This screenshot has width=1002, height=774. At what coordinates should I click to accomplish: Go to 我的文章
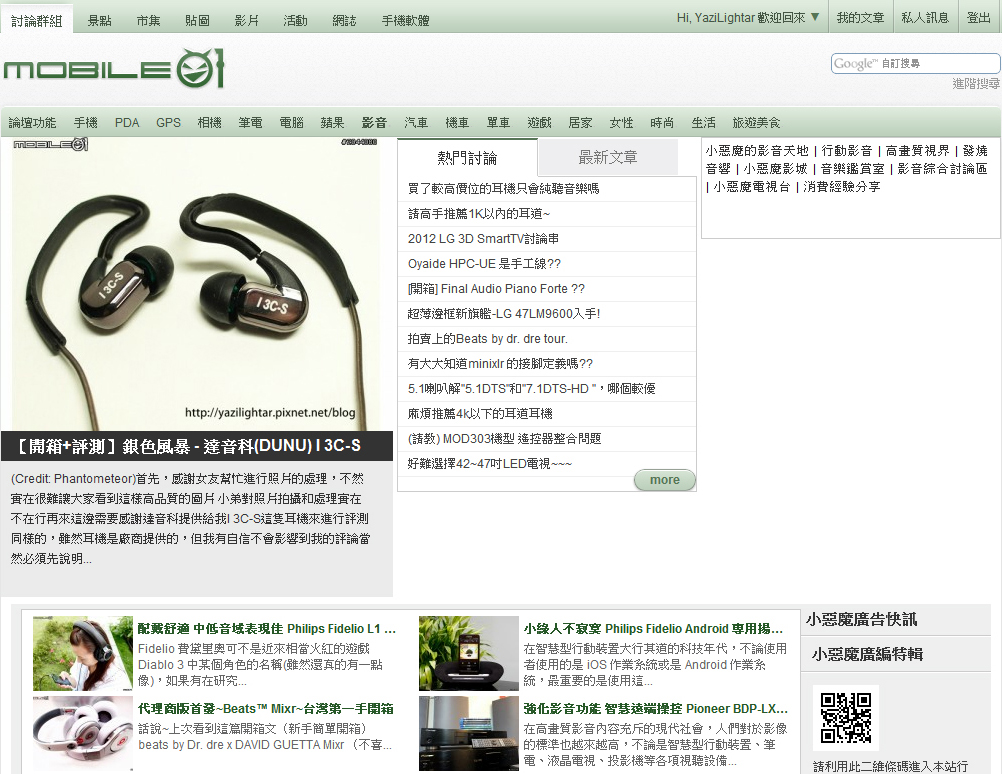click(860, 18)
